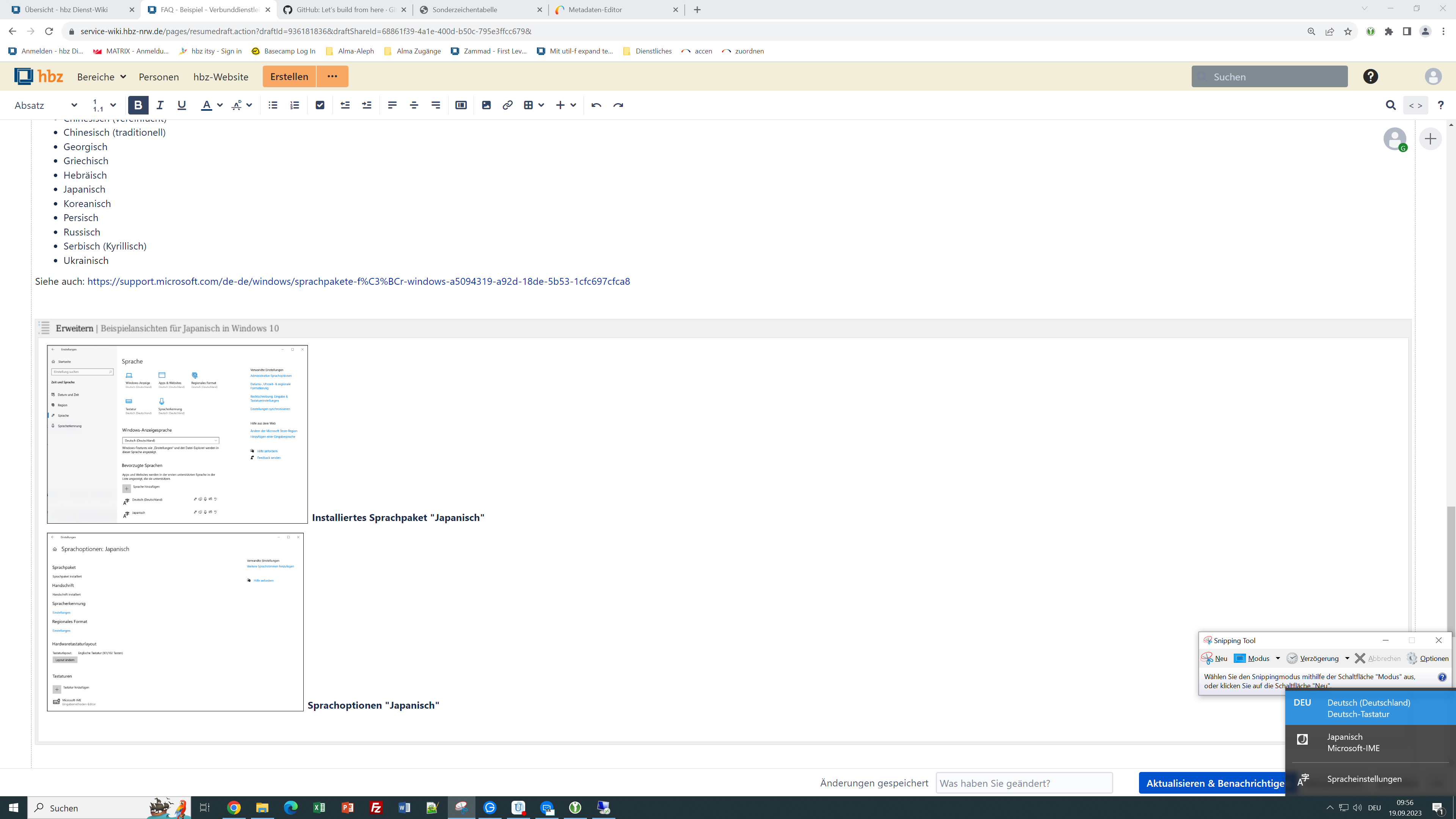Open the source code editor button

[1415, 105]
